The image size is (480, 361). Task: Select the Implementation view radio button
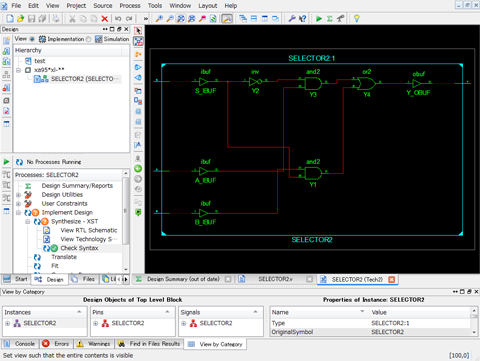tap(32, 39)
